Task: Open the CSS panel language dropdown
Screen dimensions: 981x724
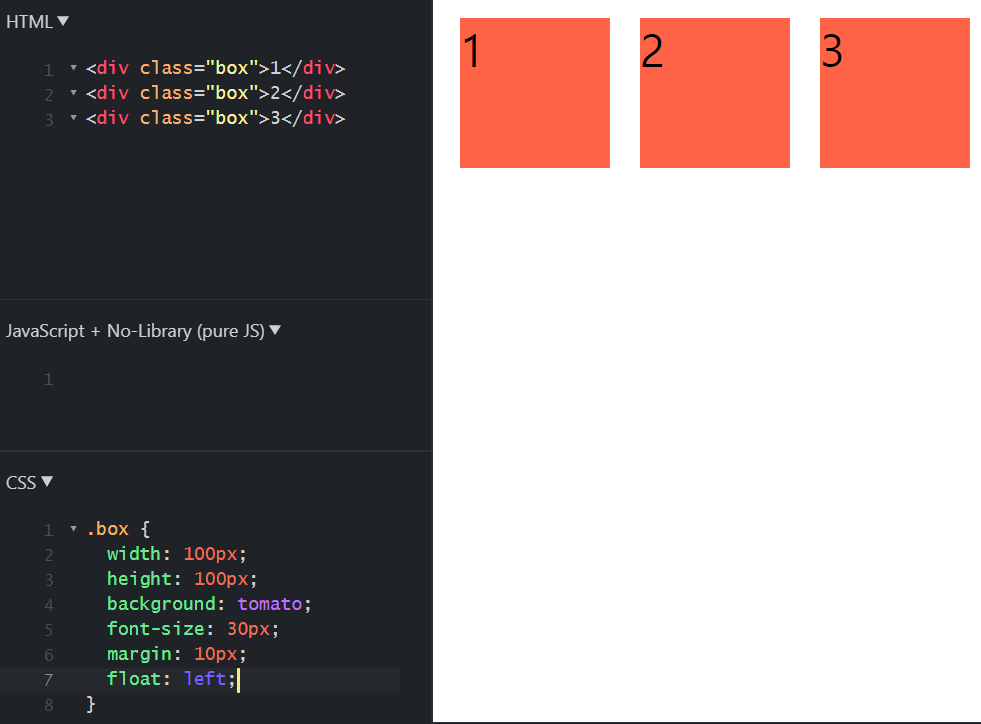Action: point(29,482)
